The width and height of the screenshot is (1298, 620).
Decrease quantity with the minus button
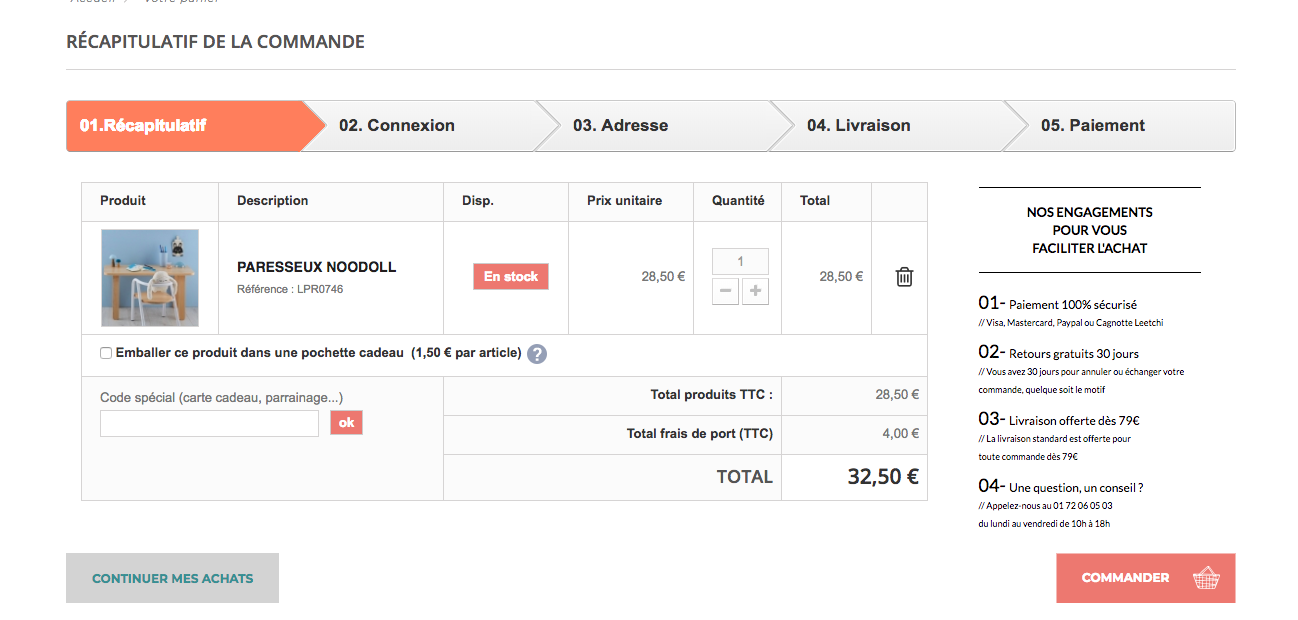[x=725, y=292]
